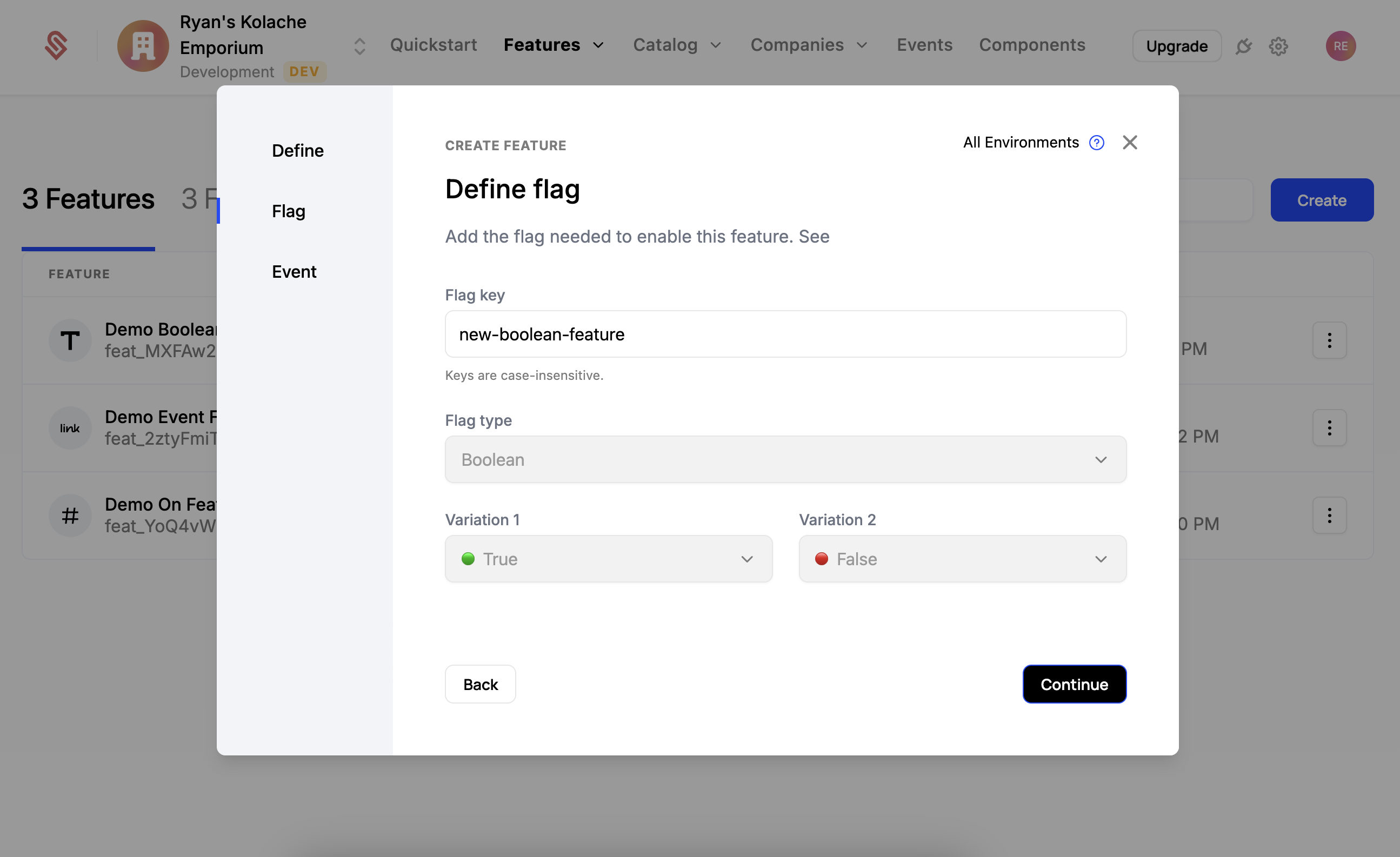Open the Features navigation menu
Screen dimensions: 1400x857
click(x=554, y=45)
